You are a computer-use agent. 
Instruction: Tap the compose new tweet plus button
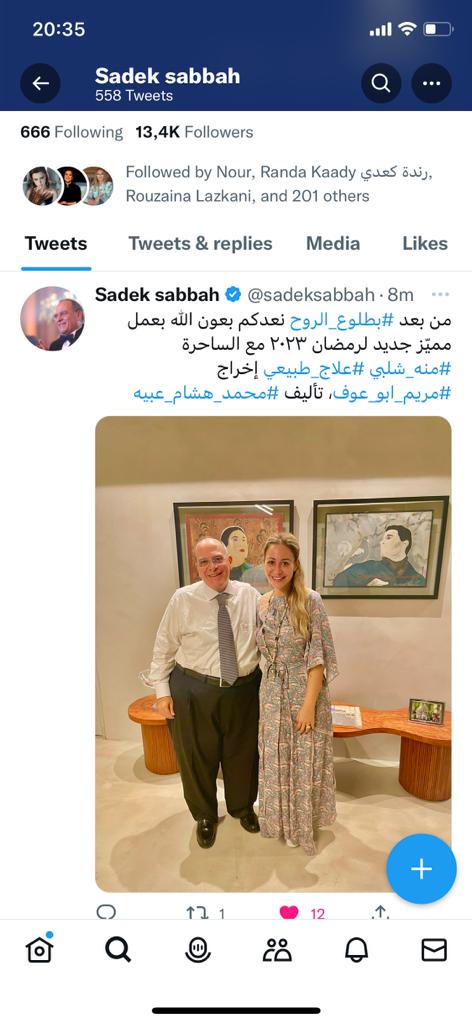[x=421, y=869]
